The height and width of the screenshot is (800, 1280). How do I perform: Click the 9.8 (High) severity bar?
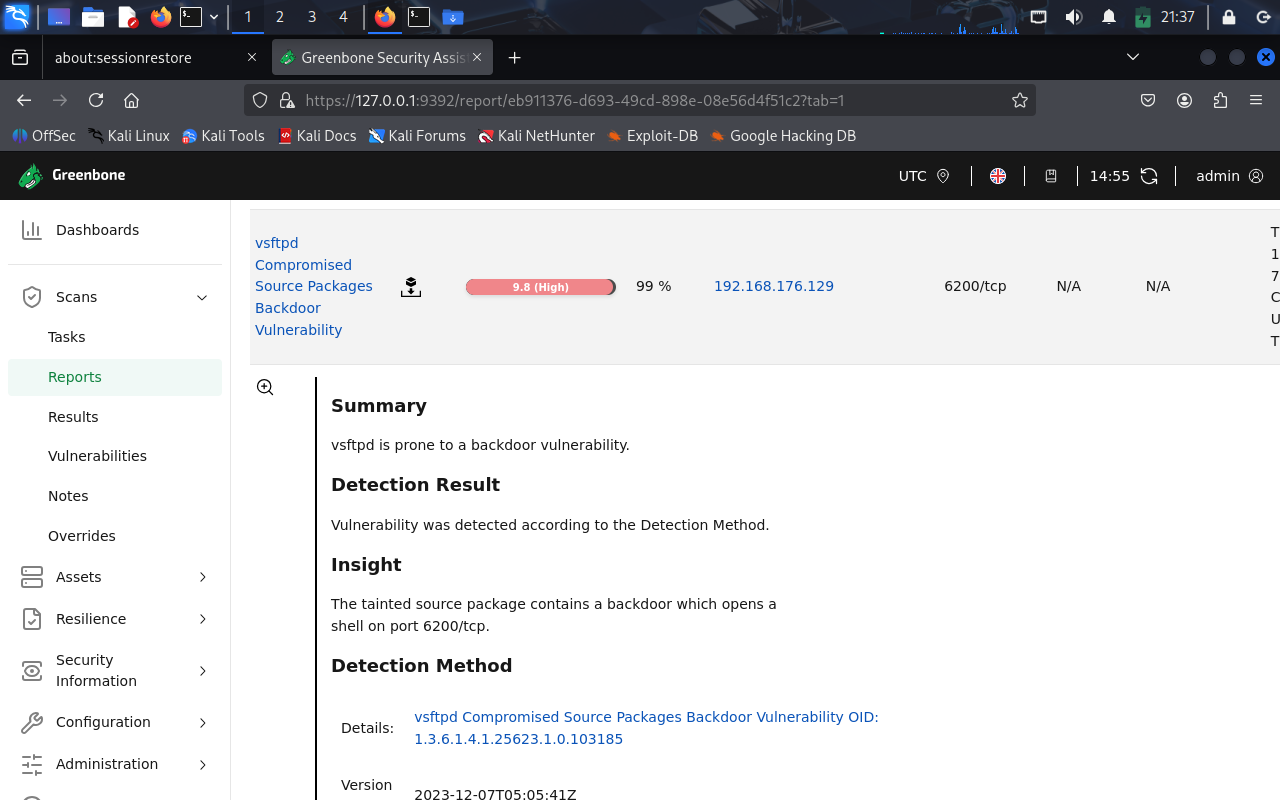pos(540,287)
